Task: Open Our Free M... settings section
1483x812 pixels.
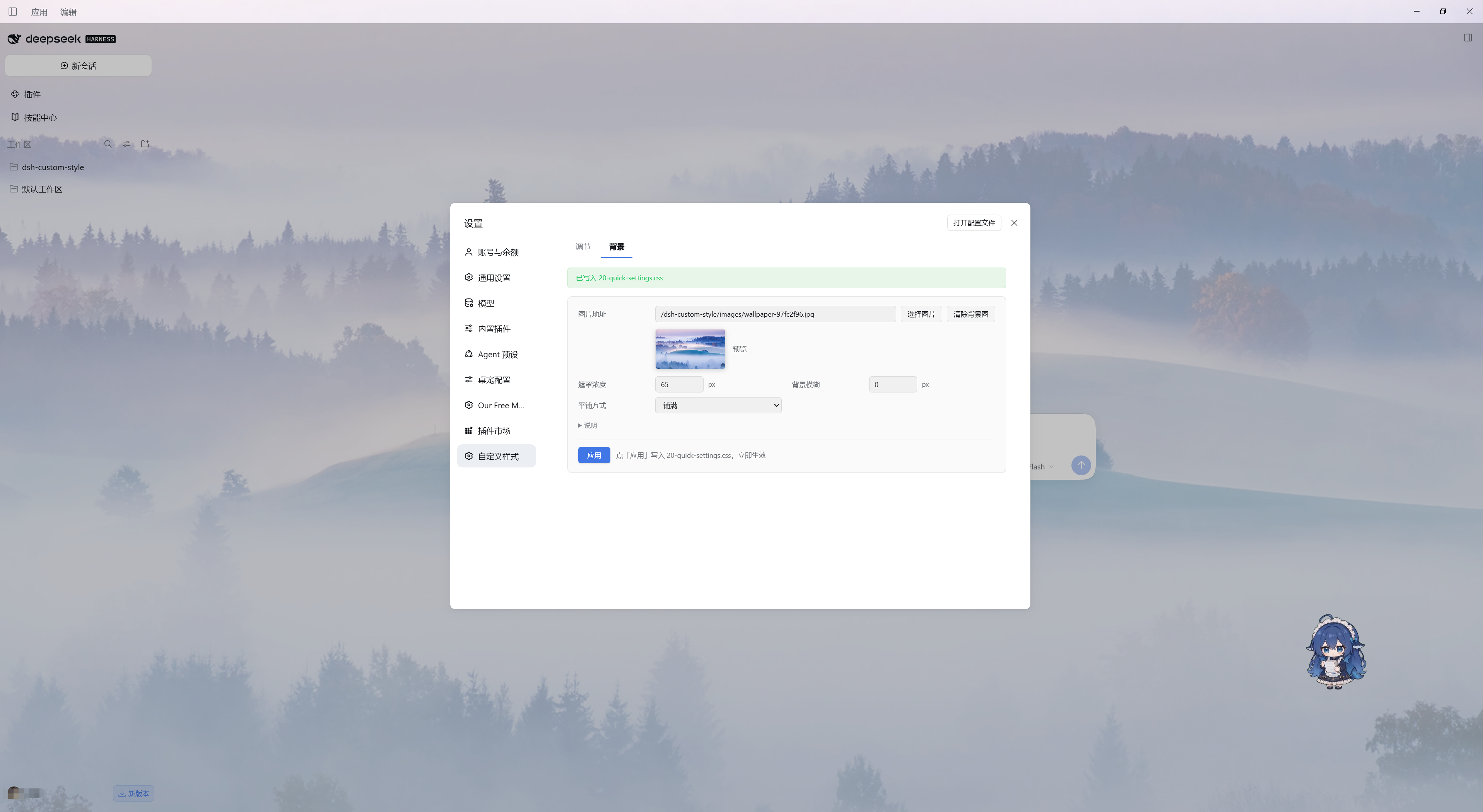Action: click(x=496, y=405)
